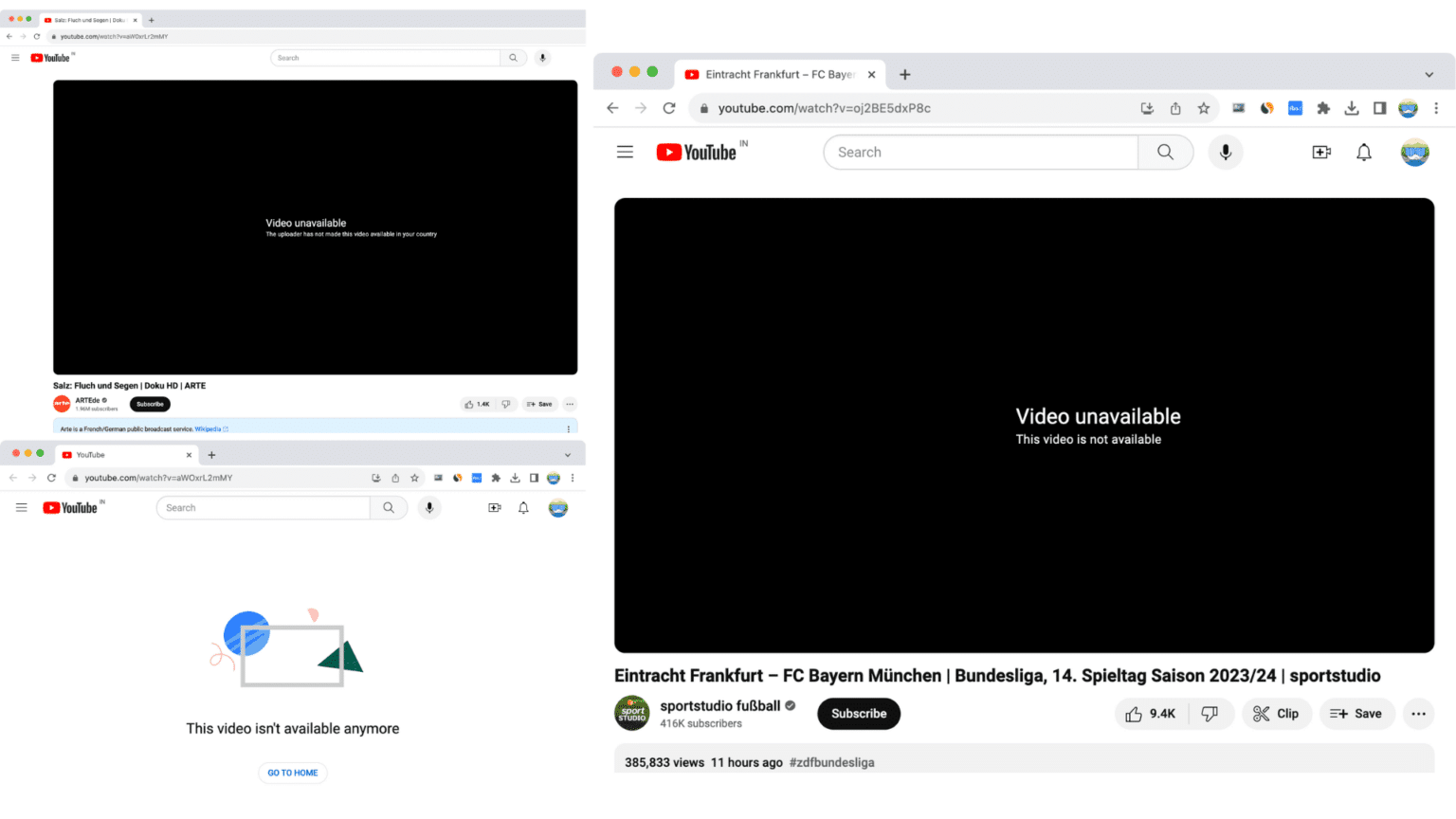The image size is (1456, 819).
Task: Open the more actions three-dot menu on the video
Action: (1418, 714)
